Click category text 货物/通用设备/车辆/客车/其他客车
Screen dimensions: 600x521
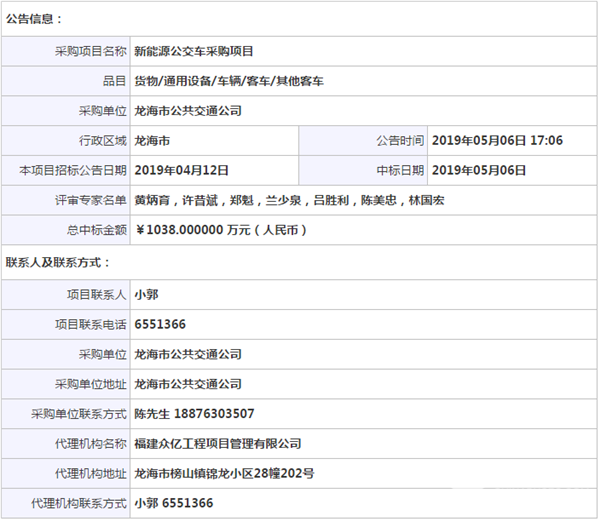coord(229,80)
